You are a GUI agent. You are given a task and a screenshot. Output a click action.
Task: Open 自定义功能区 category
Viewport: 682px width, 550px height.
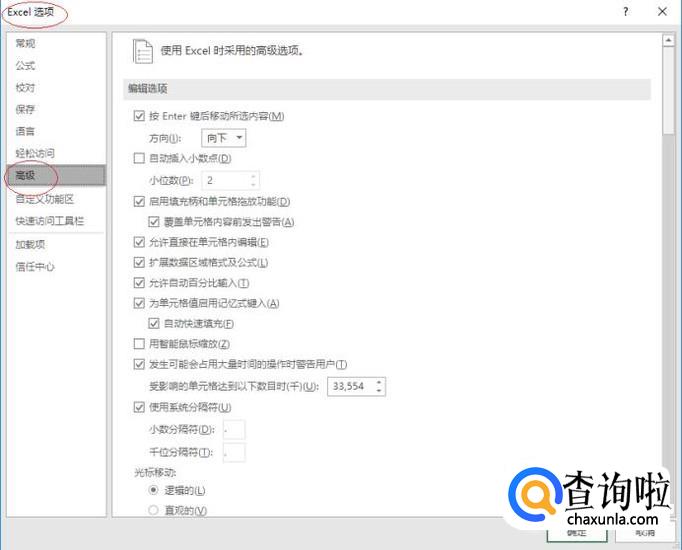click(45, 199)
